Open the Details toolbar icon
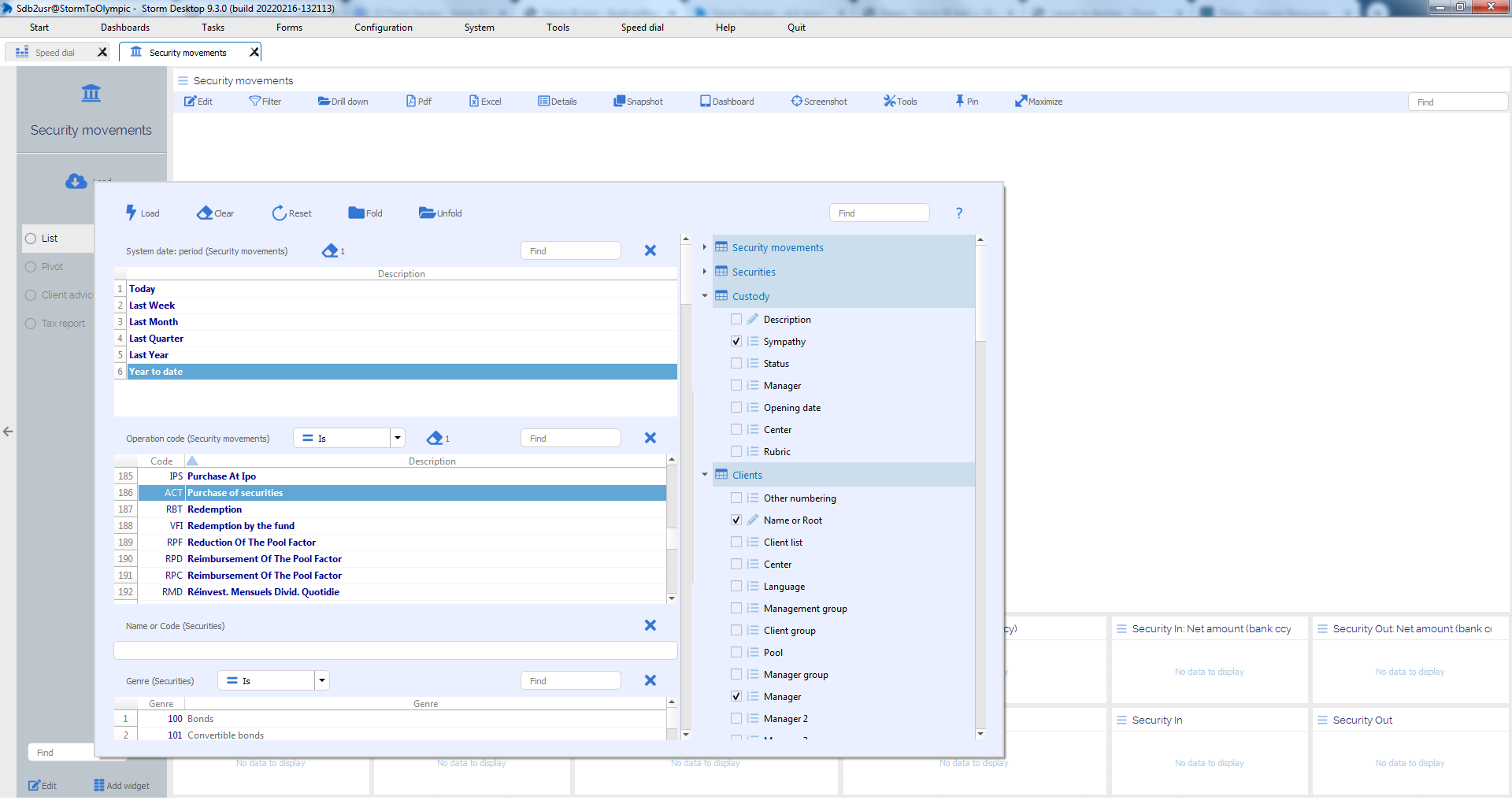This screenshot has height=800, width=1512. tap(543, 101)
